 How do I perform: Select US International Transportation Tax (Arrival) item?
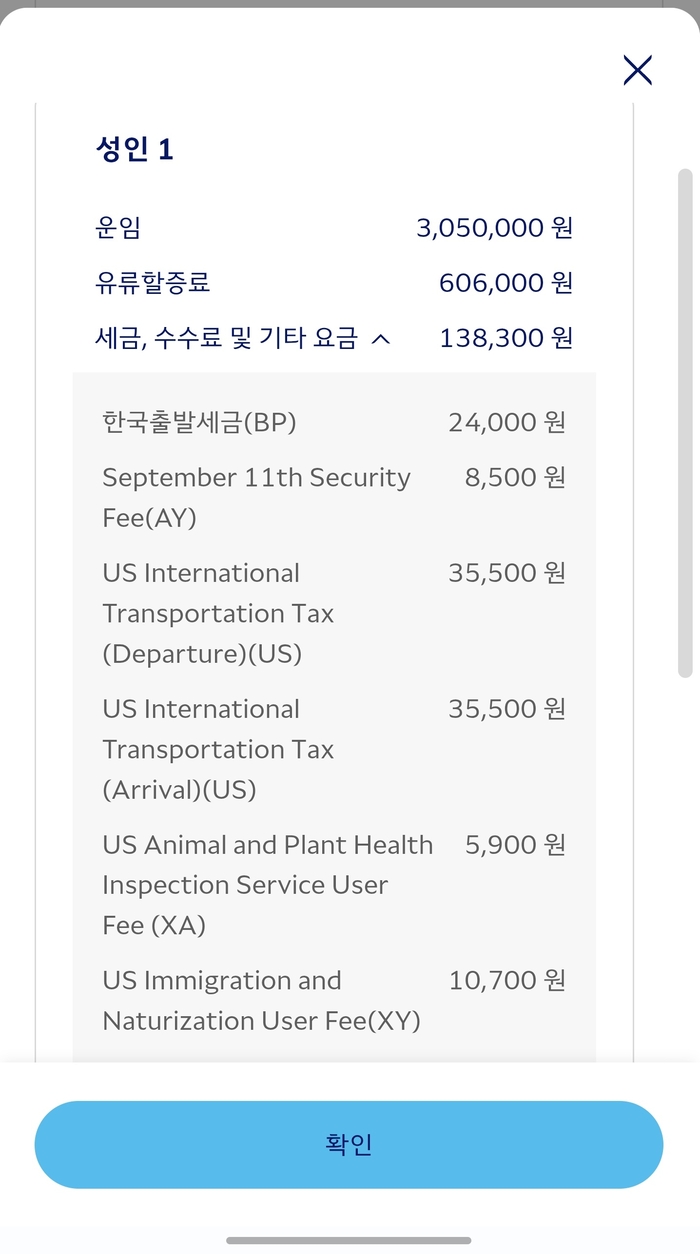coord(218,749)
